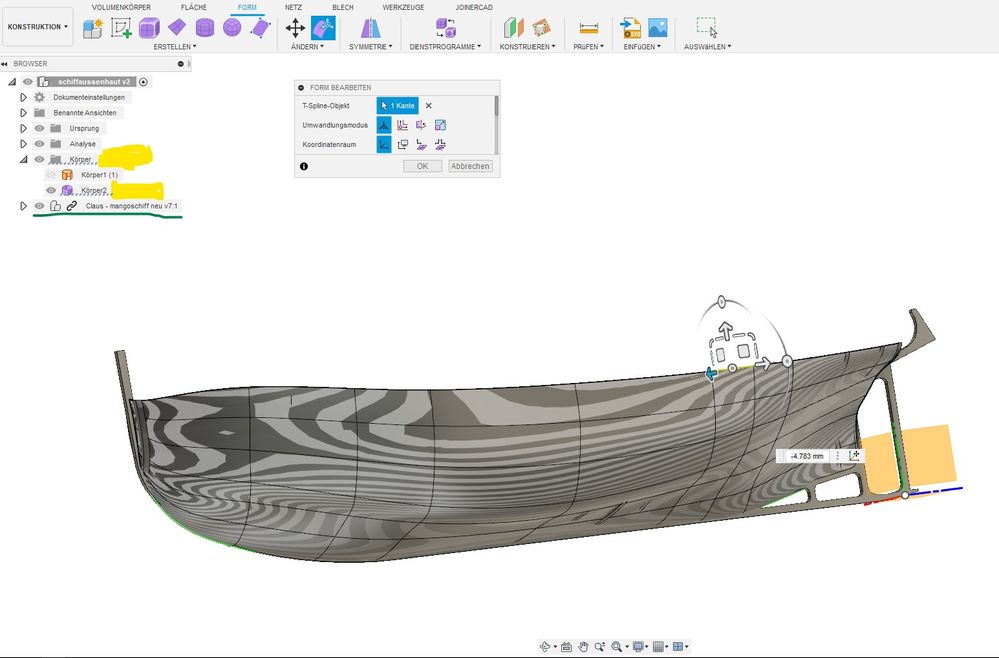Open the Ändern dropdown menu

307,46
